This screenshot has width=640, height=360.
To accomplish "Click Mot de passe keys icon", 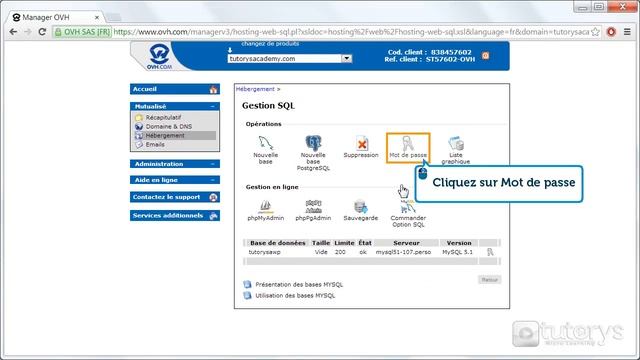I will click(x=407, y=144).
